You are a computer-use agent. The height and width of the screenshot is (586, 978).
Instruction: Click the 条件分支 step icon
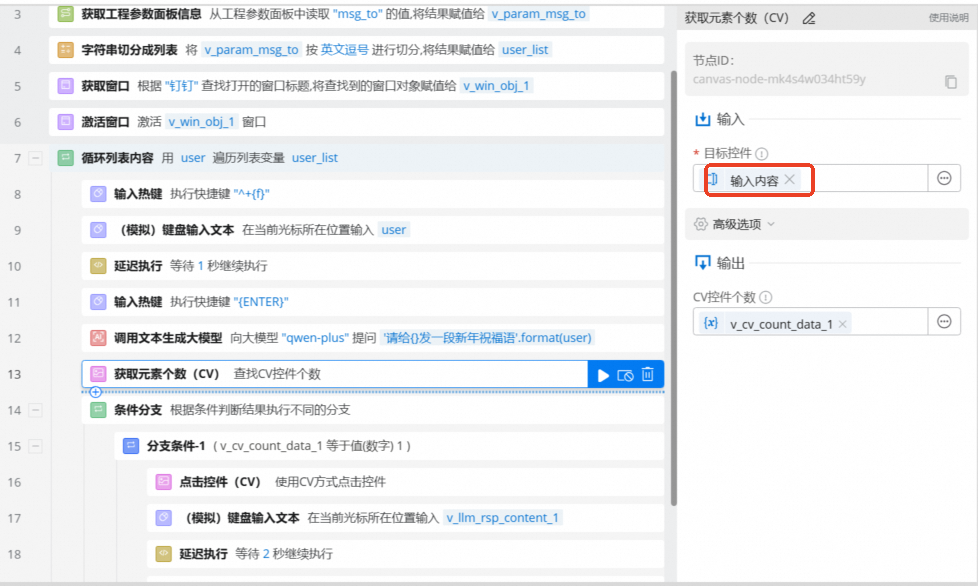pos(98,410)
